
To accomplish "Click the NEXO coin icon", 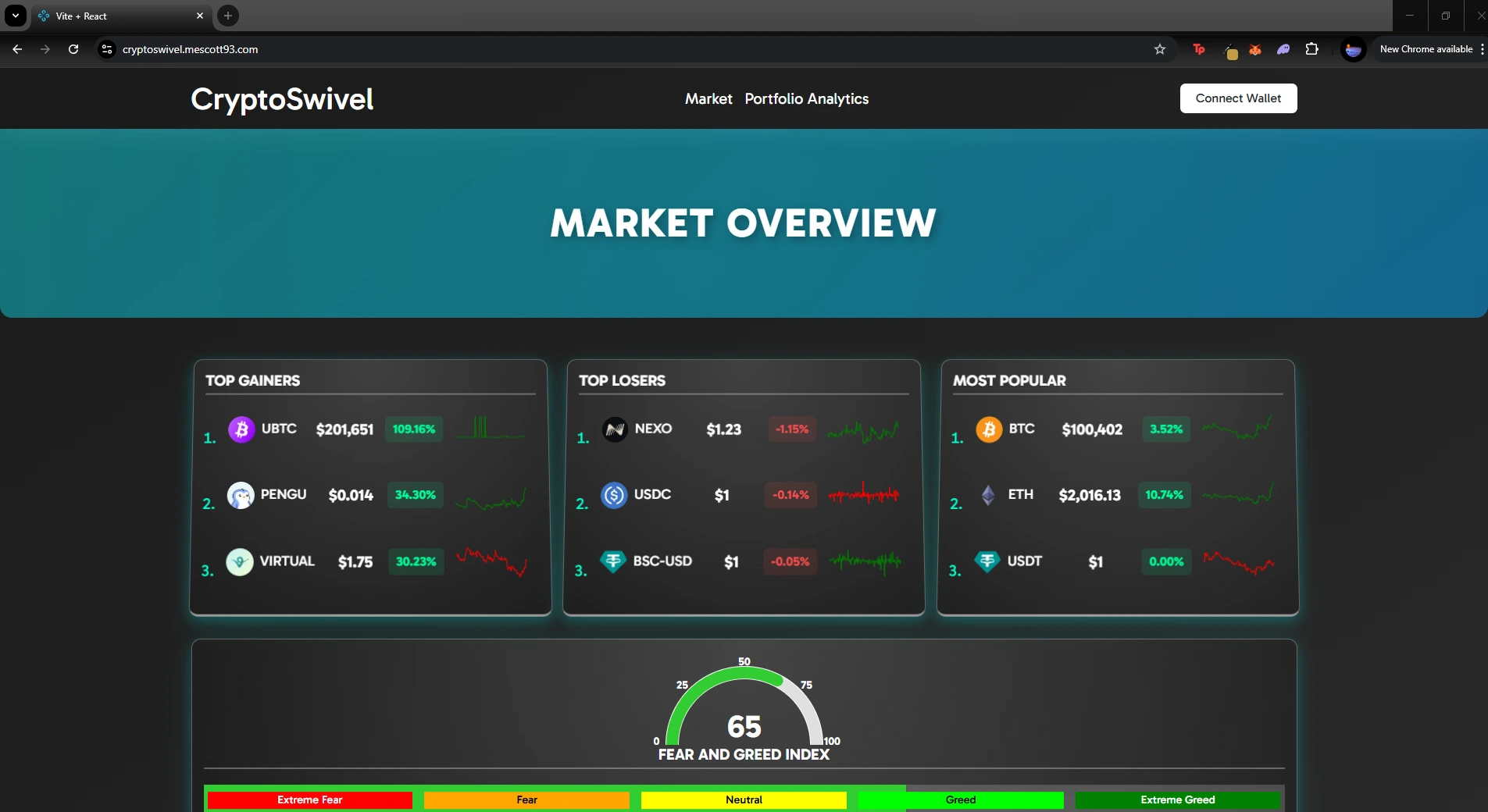I will pyautogui.click(x=615, y=429).
